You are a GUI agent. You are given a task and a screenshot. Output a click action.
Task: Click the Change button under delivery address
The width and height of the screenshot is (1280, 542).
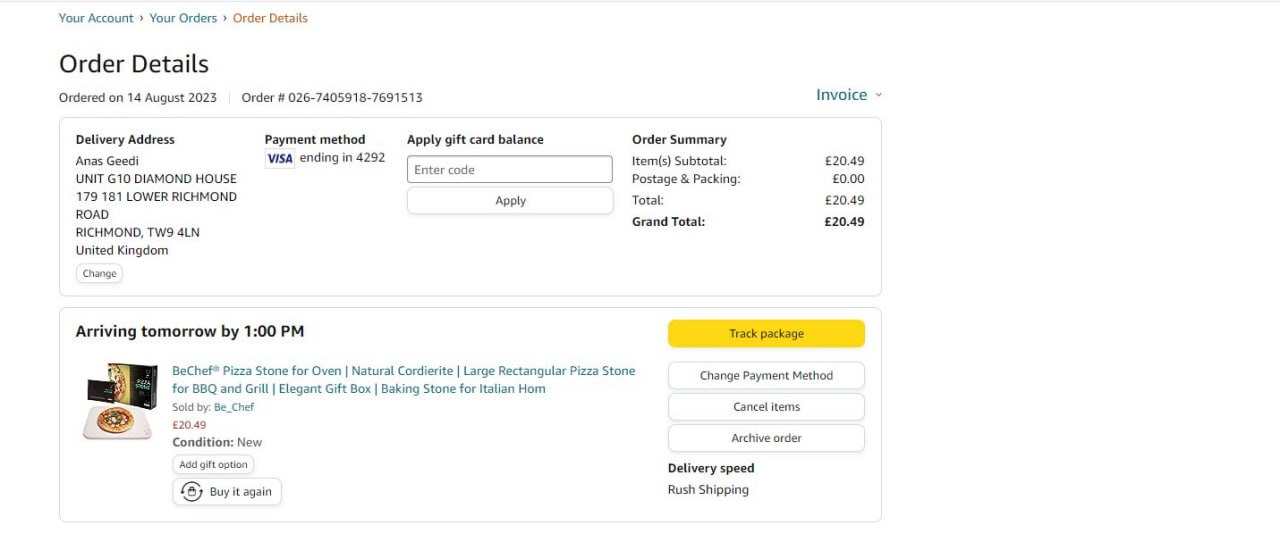[99, 273]
